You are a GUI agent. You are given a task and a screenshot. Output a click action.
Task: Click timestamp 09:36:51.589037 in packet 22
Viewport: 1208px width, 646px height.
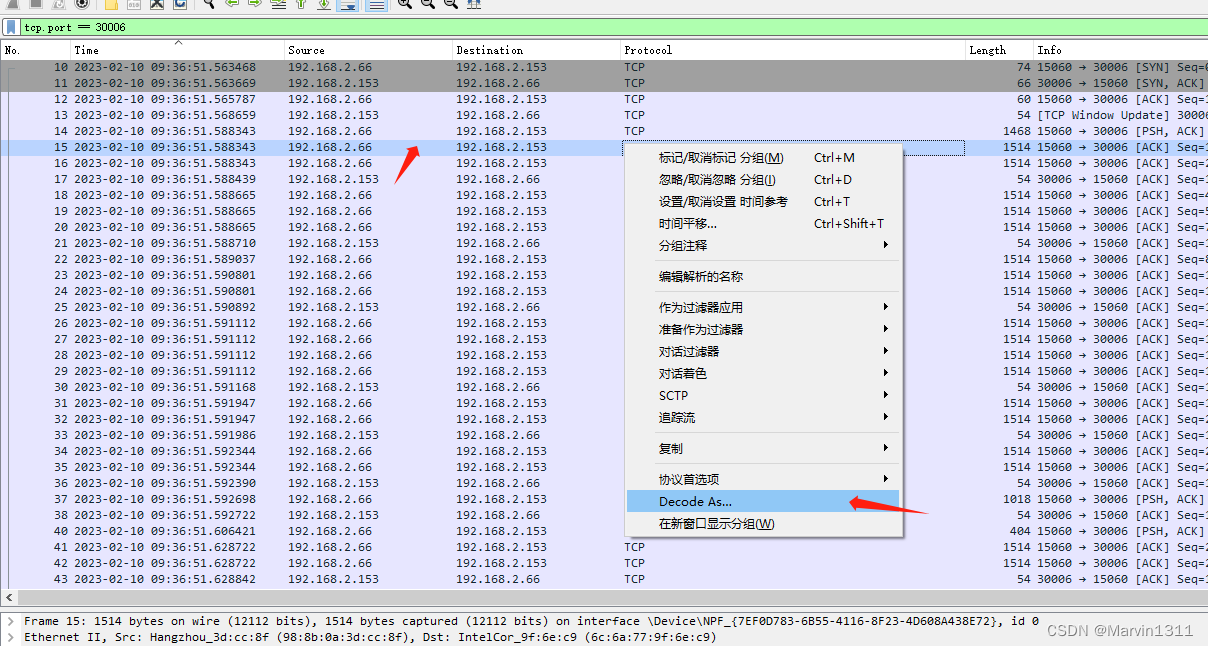tap(165, 259)
